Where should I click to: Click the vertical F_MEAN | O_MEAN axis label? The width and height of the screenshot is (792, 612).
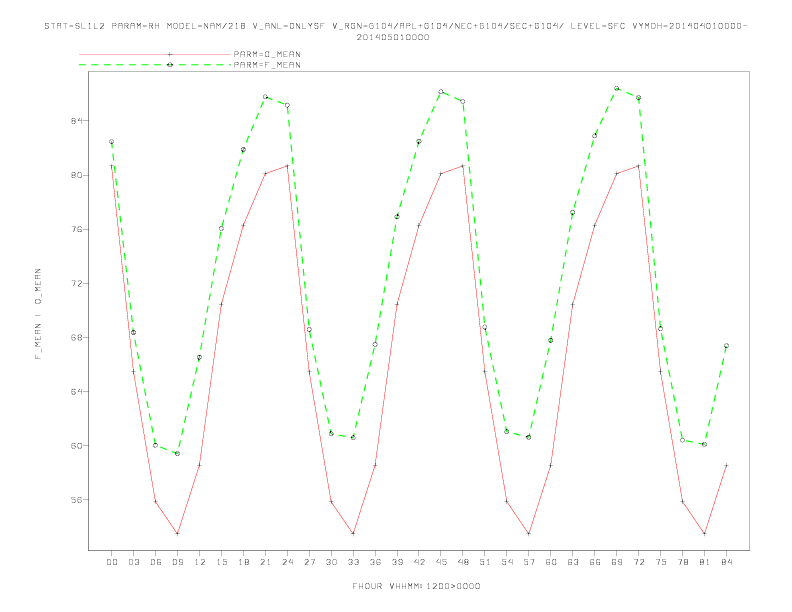(38, 314)
